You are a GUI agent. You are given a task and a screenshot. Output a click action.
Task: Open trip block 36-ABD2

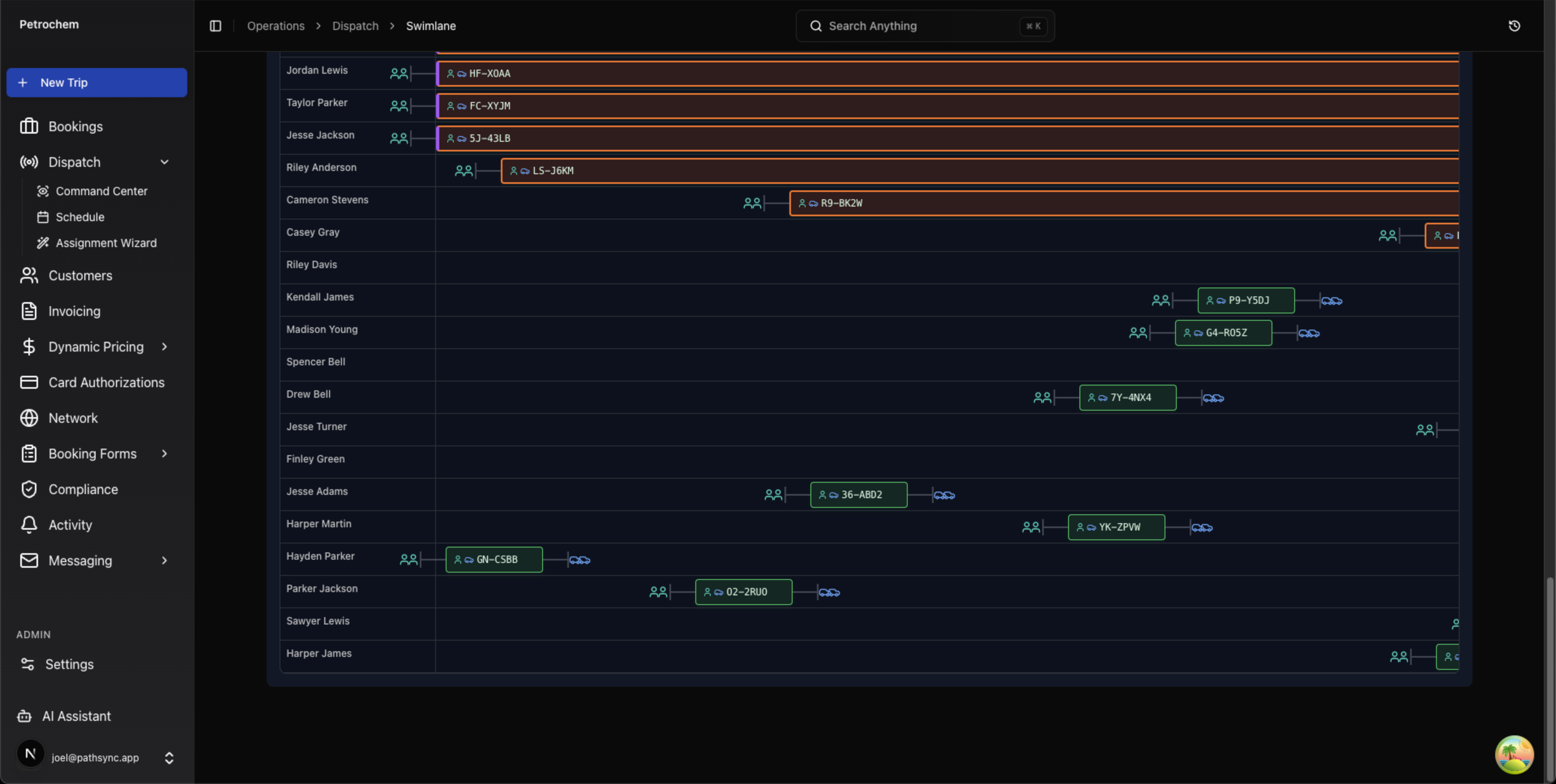click(x=858, y=494)
